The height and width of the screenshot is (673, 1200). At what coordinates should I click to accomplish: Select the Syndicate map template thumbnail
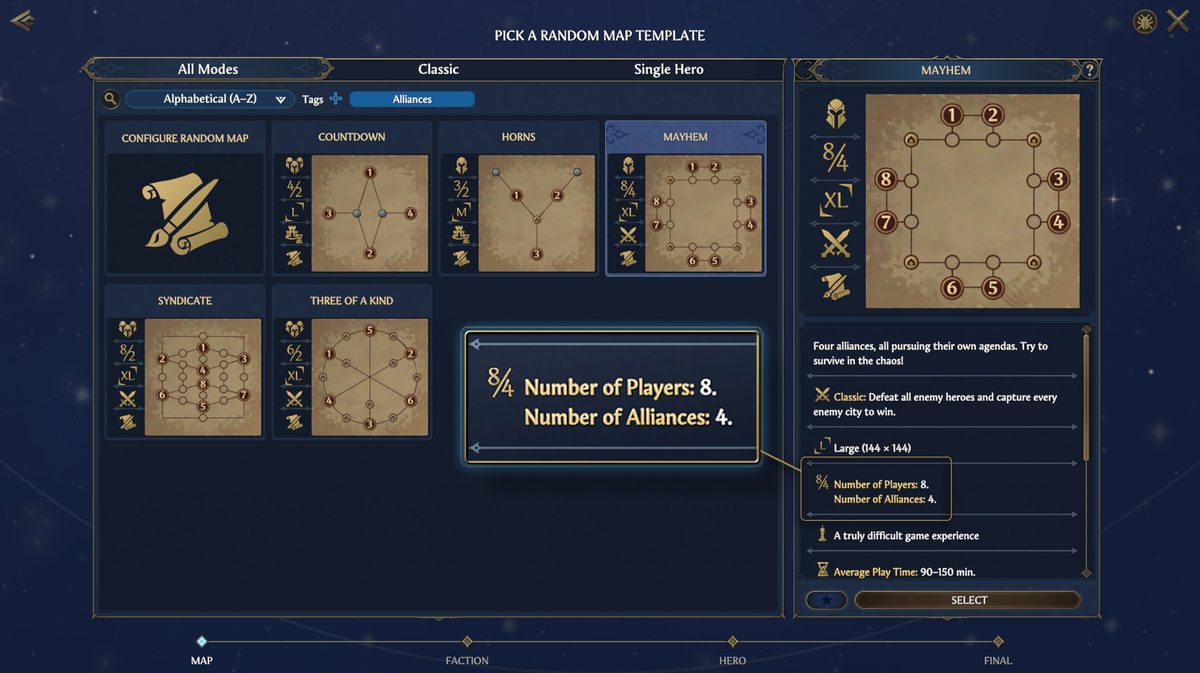pos(203,377)
